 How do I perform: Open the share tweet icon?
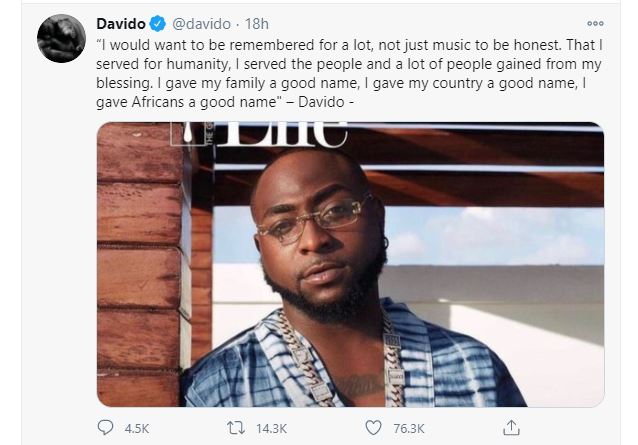click(x=510, y=428)
